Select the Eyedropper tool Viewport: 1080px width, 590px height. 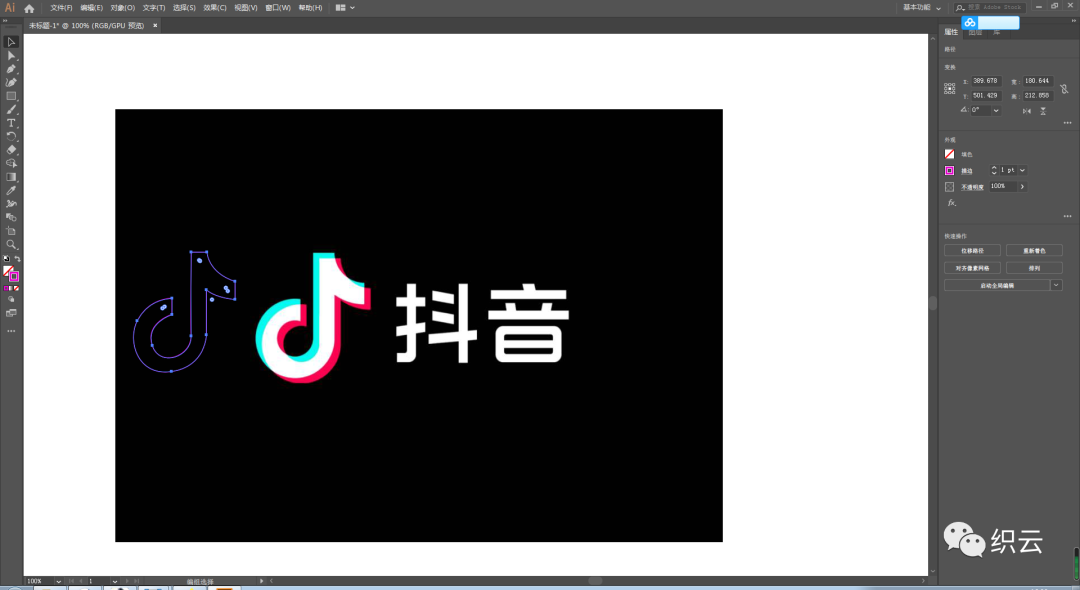coord(11,191)
